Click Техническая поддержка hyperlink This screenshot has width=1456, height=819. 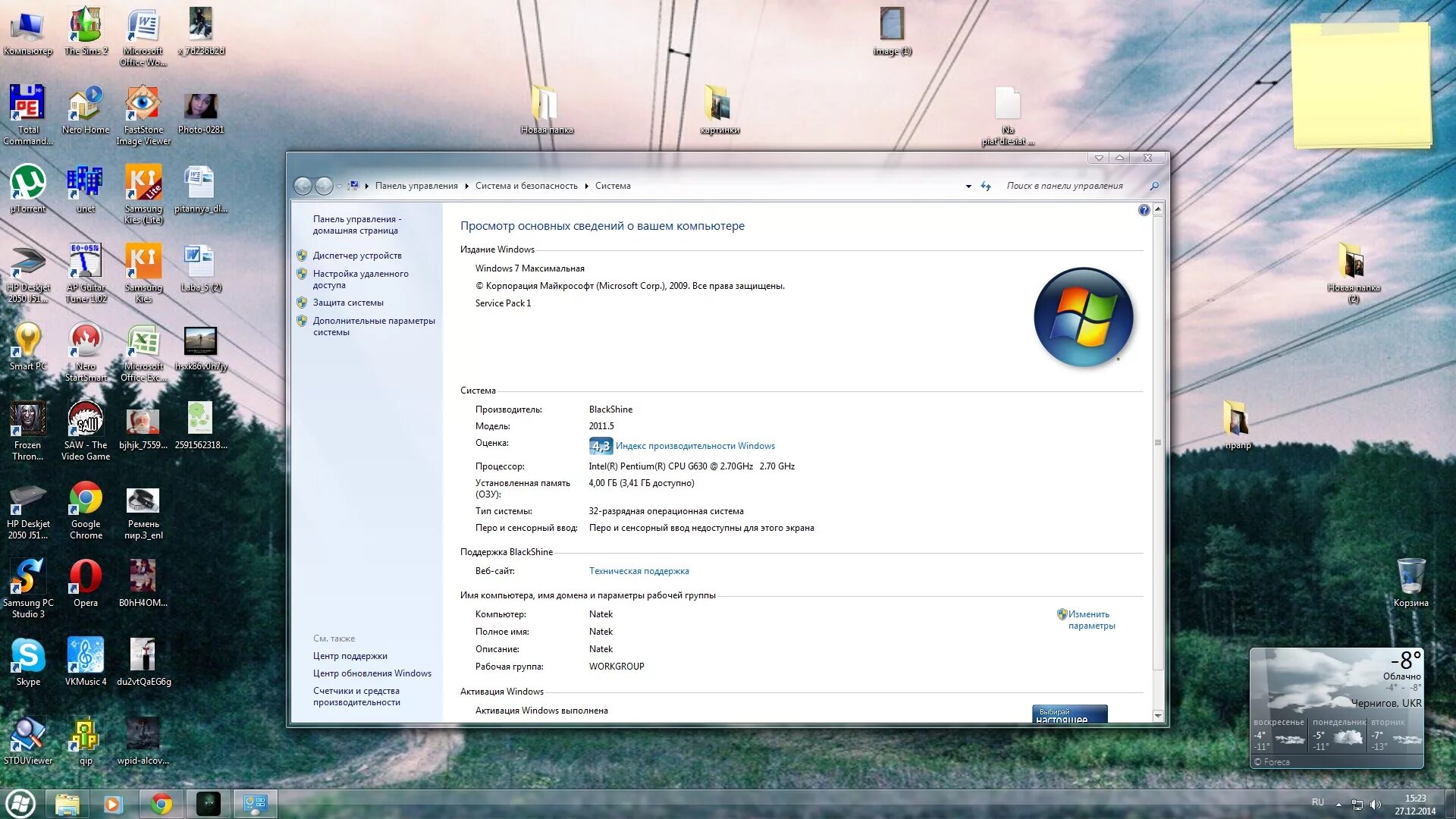tap(638, 570)
